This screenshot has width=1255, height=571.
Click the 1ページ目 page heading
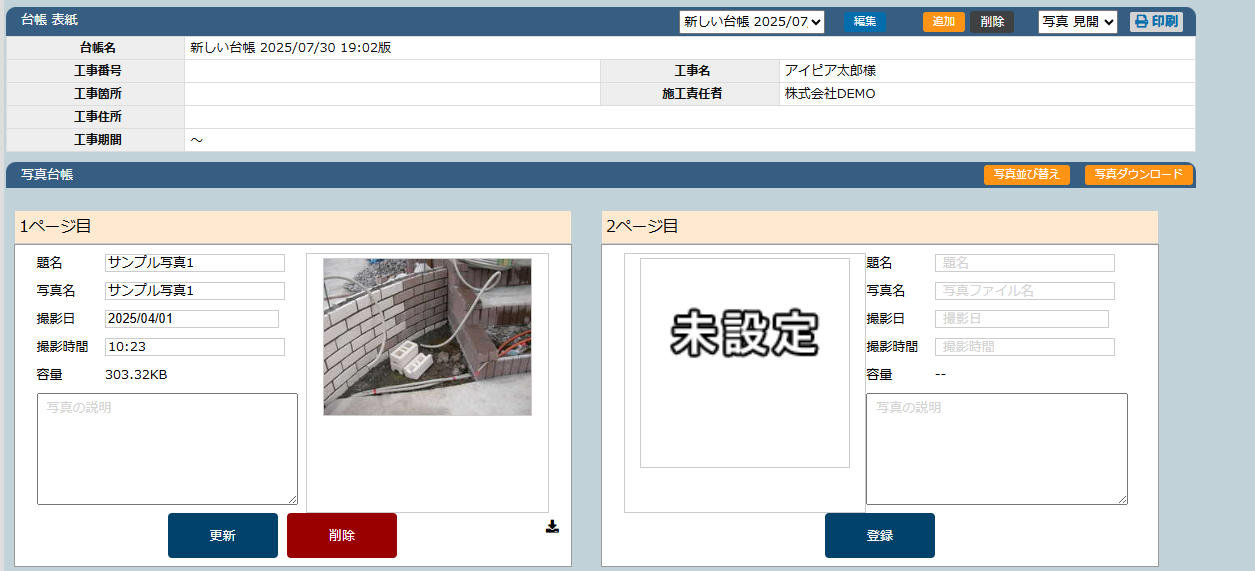tap(56, 227)
